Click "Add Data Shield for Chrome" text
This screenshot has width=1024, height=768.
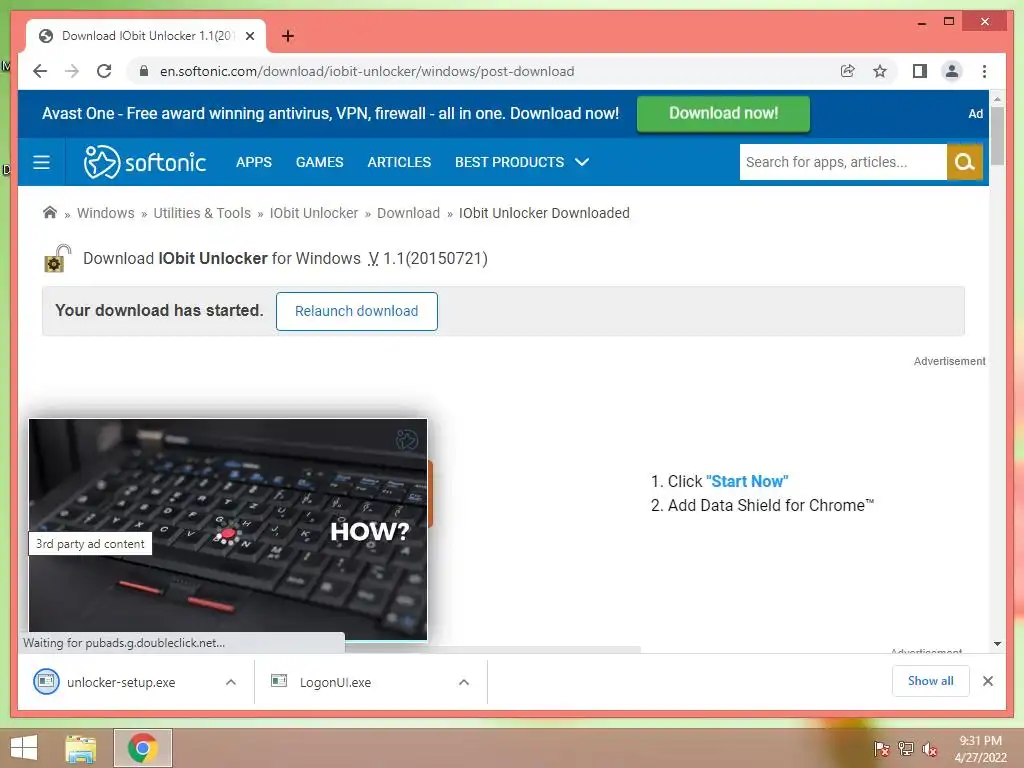771,505
